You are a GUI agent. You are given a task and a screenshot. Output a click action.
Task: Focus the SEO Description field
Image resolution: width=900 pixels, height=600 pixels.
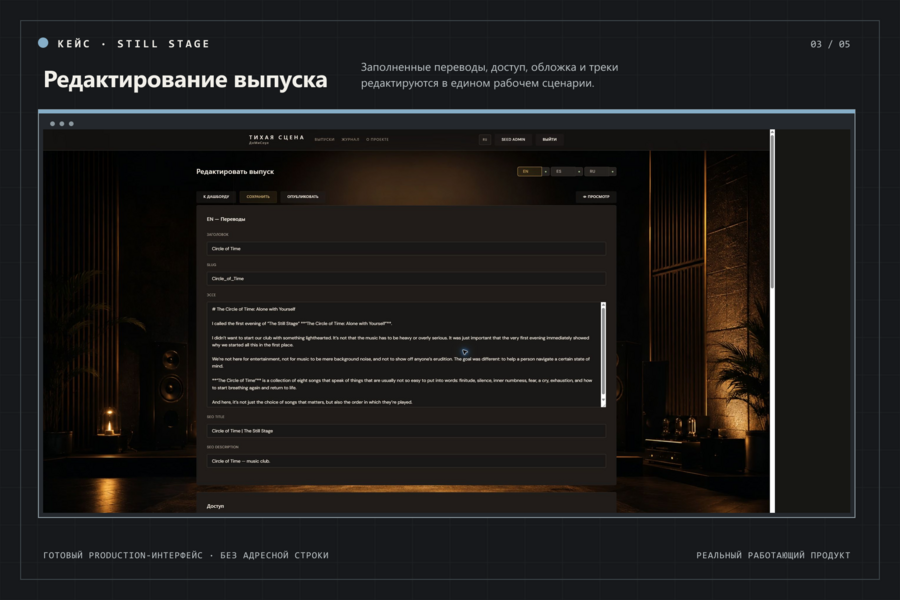[406, 461]
